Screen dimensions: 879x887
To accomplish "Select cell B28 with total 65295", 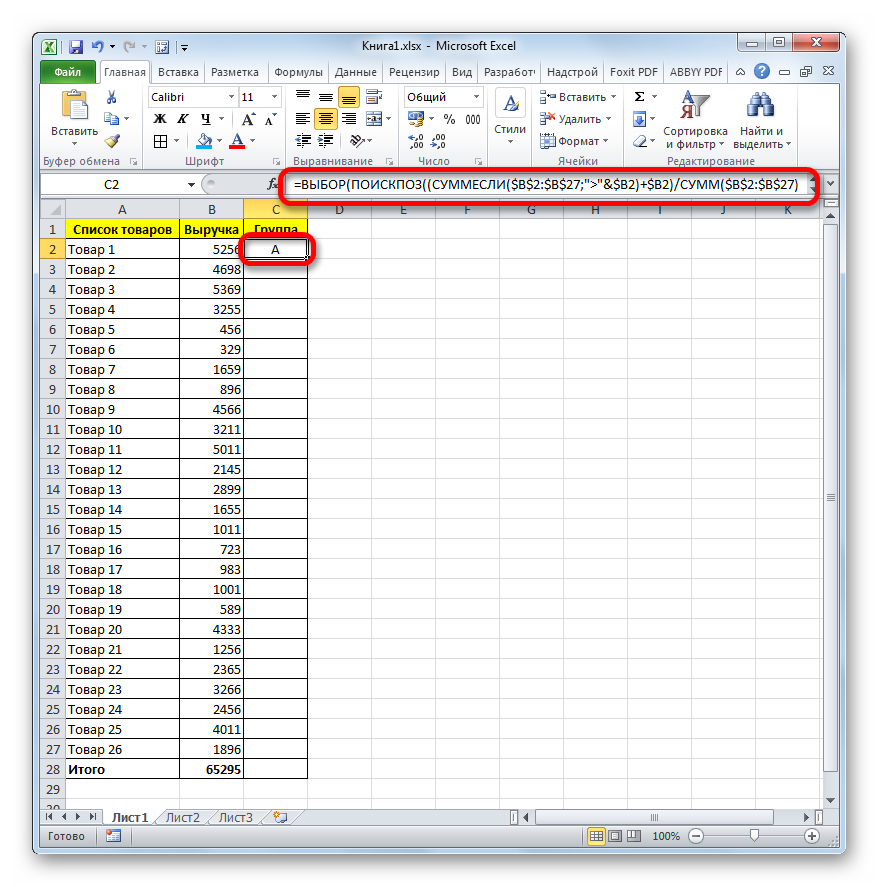I will [x=211, y=769].
